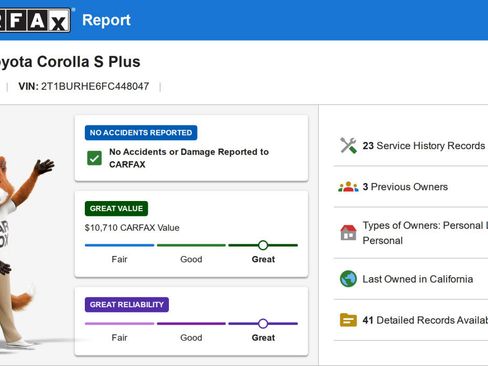Screen dimensions: 488x366
Task: Click the green Good segment of value scale
Action: (x=191, y=245)
